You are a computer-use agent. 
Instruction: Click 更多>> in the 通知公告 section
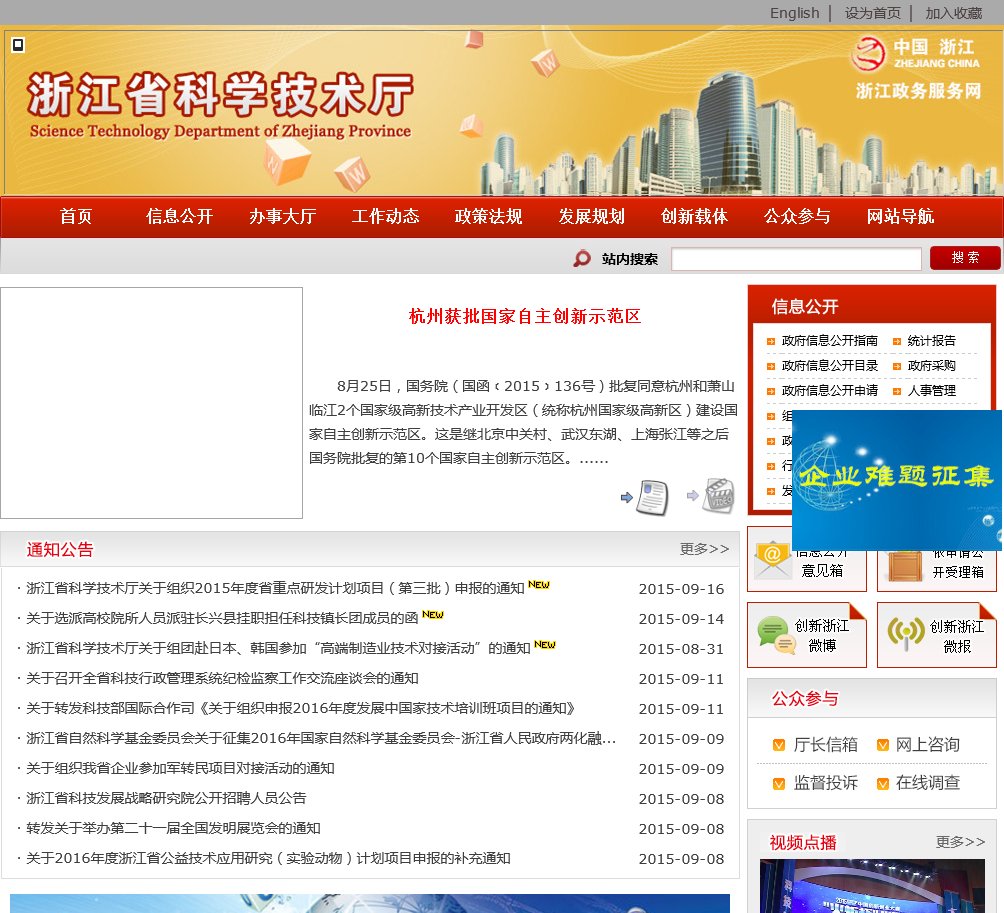click(704, 549)
